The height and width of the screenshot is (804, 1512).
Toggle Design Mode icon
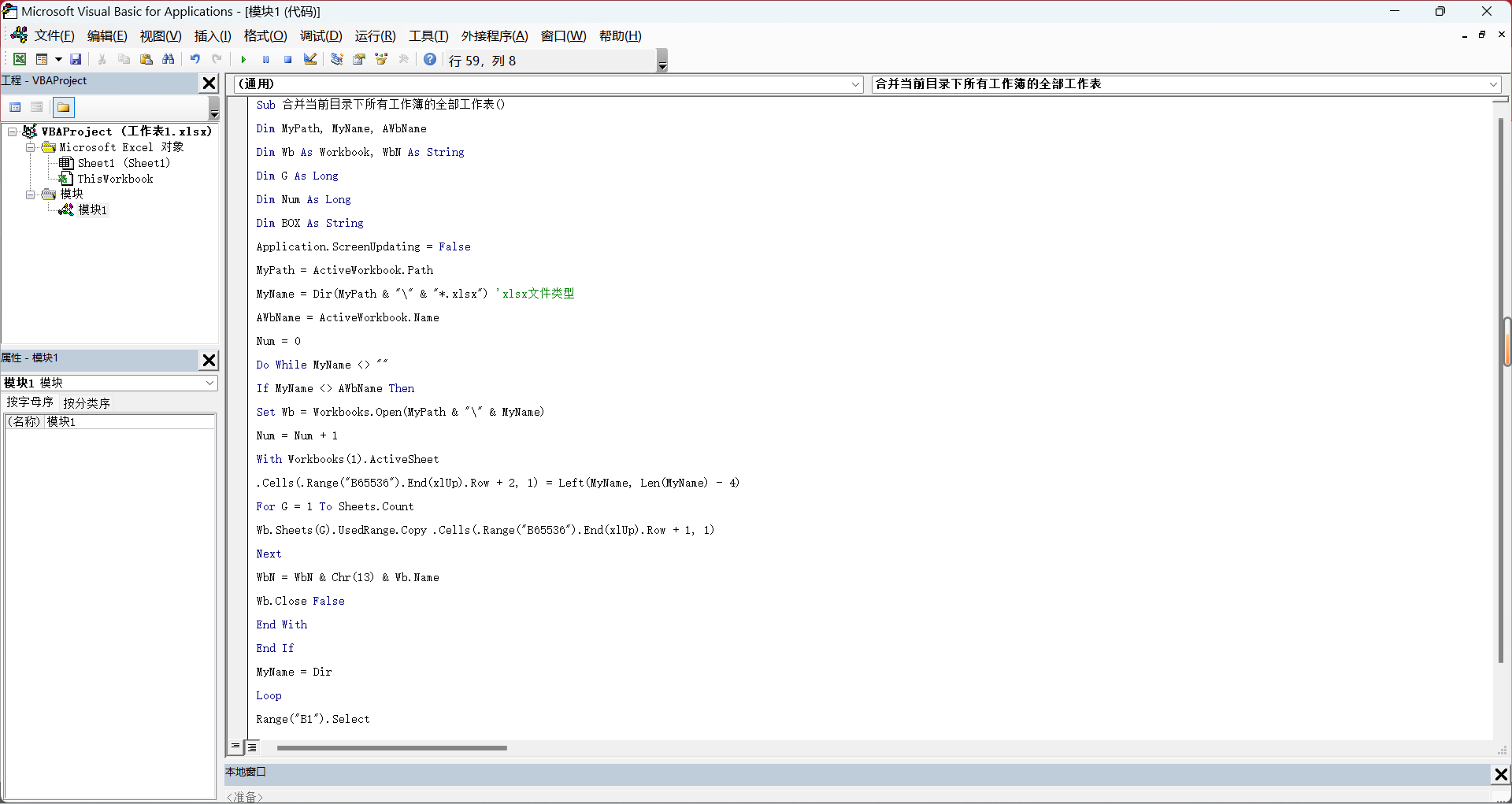pos(310,60)
